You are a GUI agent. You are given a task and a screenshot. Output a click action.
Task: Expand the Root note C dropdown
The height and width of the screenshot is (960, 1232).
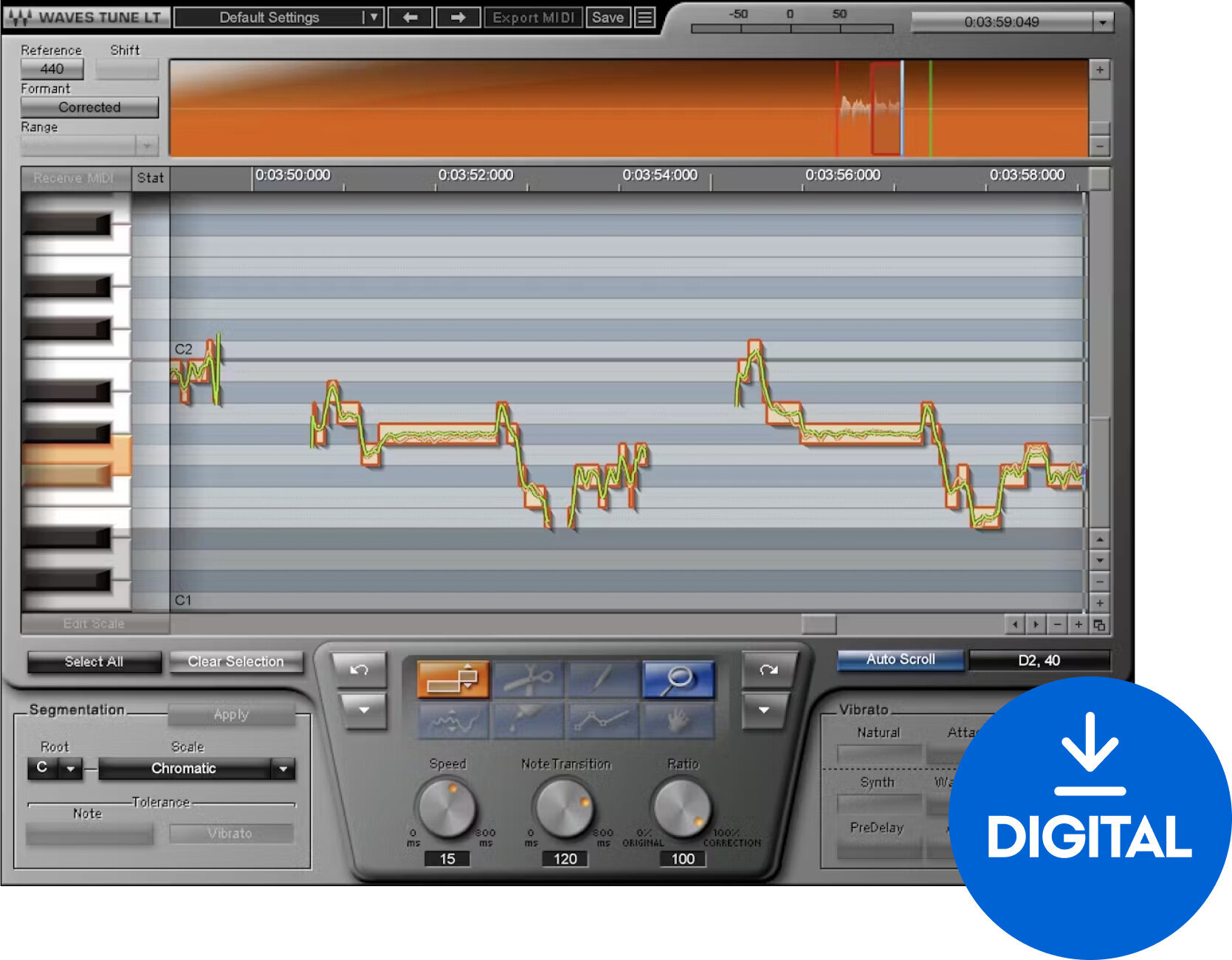71,769
